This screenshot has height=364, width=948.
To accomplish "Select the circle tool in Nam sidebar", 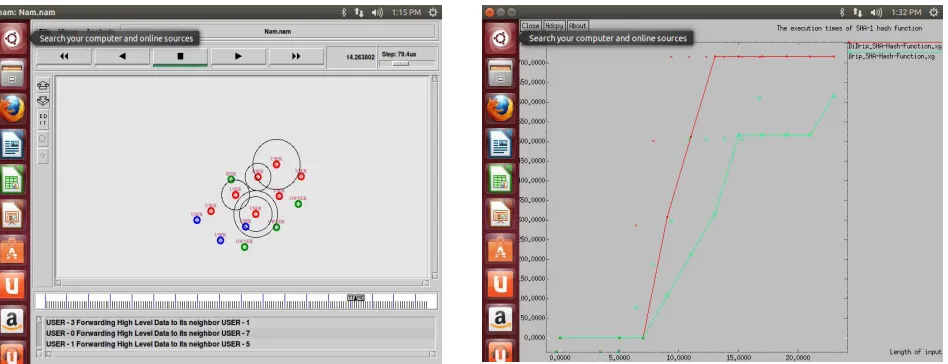I will [43, 138].
